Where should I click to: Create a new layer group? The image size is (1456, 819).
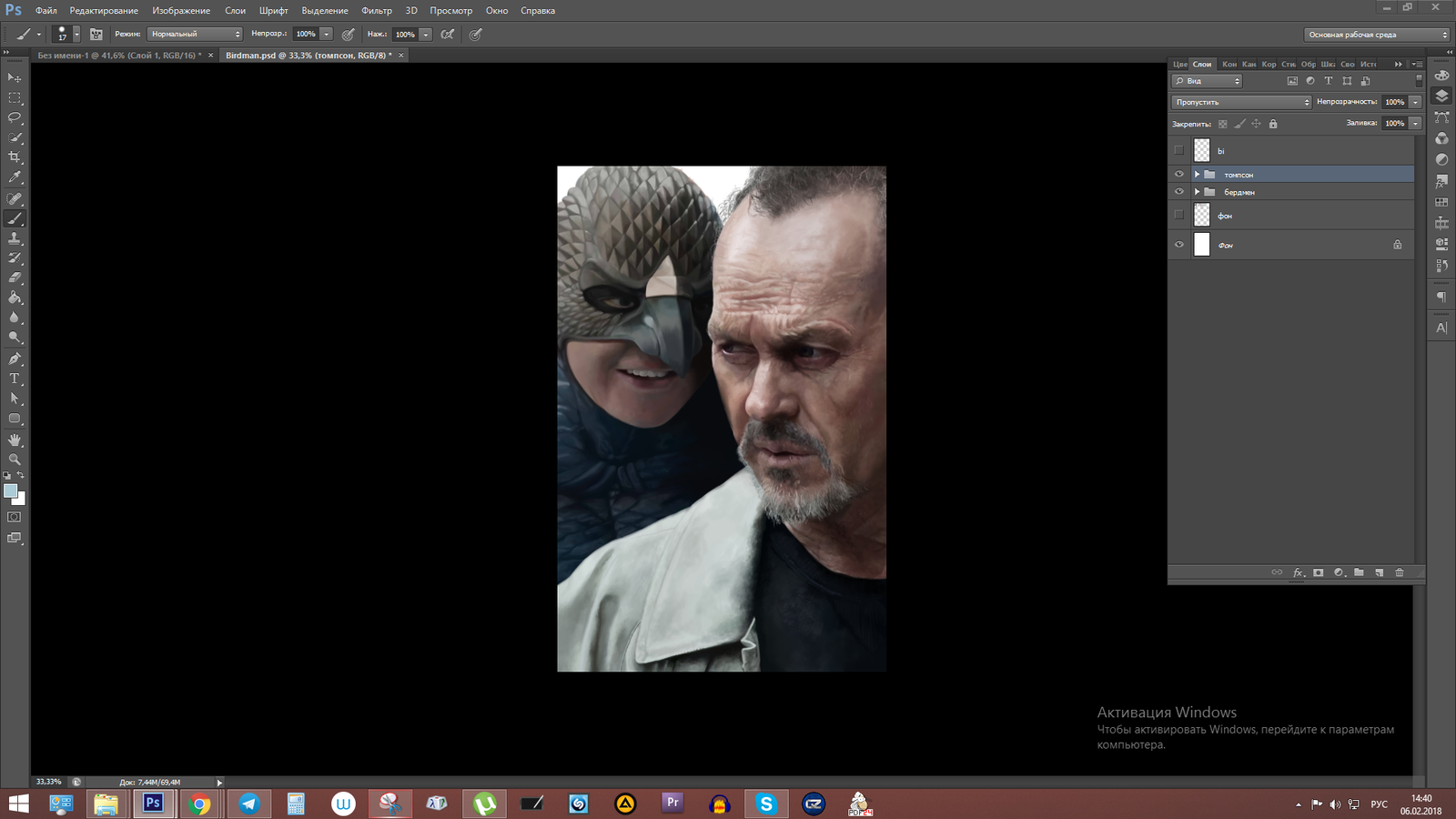[x=1359, y=572]
